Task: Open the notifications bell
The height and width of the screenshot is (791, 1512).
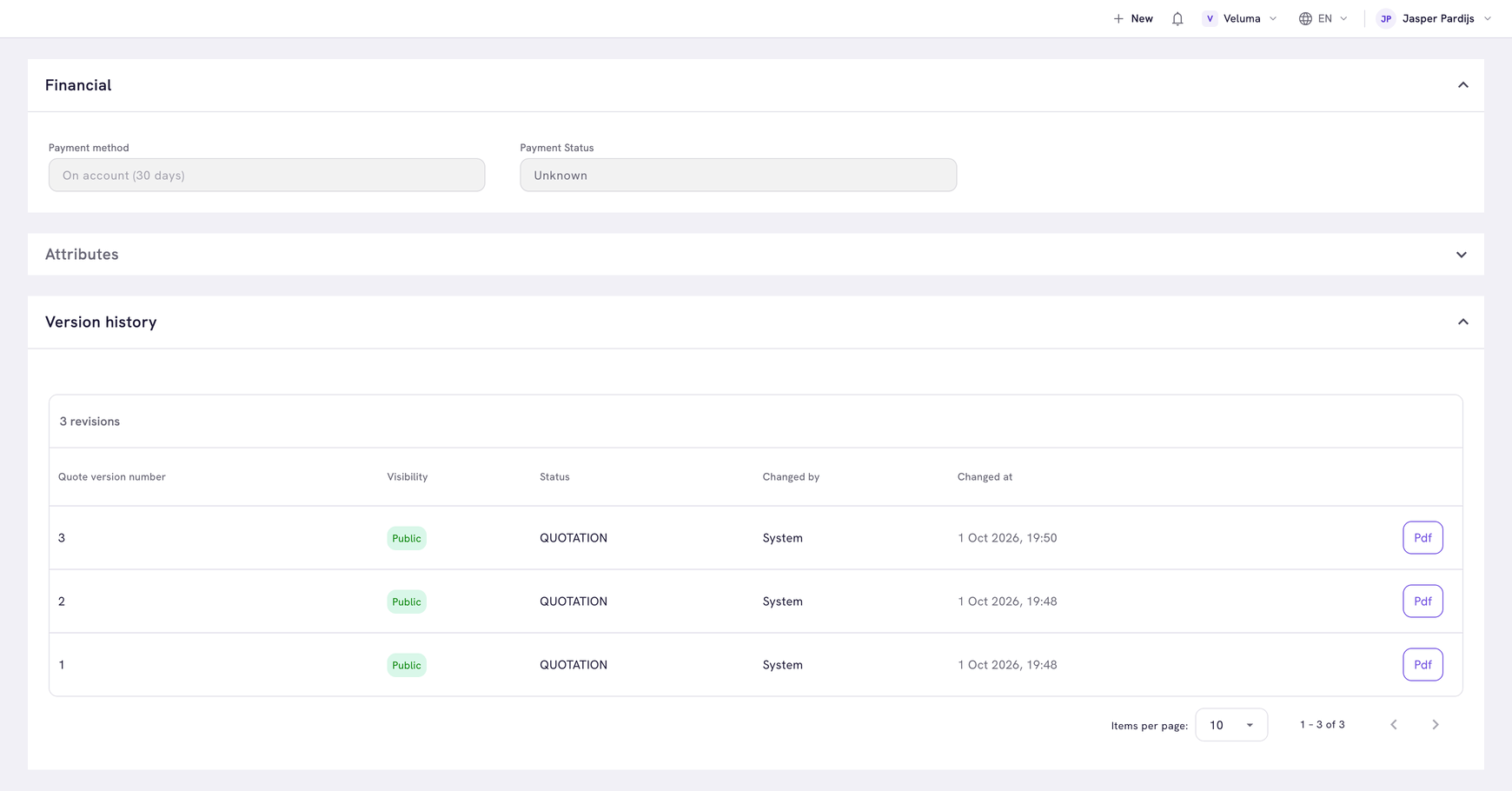Action: click(x=1177, y=18)
